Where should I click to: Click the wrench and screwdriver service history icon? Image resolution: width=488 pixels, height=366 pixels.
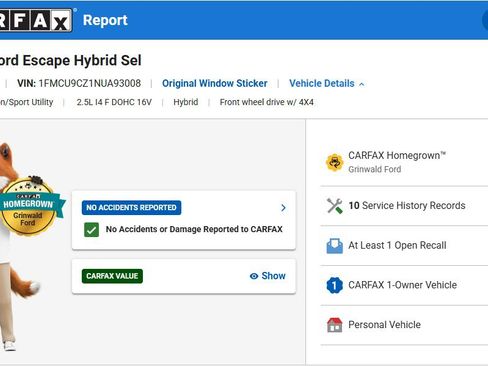(335, 206)
